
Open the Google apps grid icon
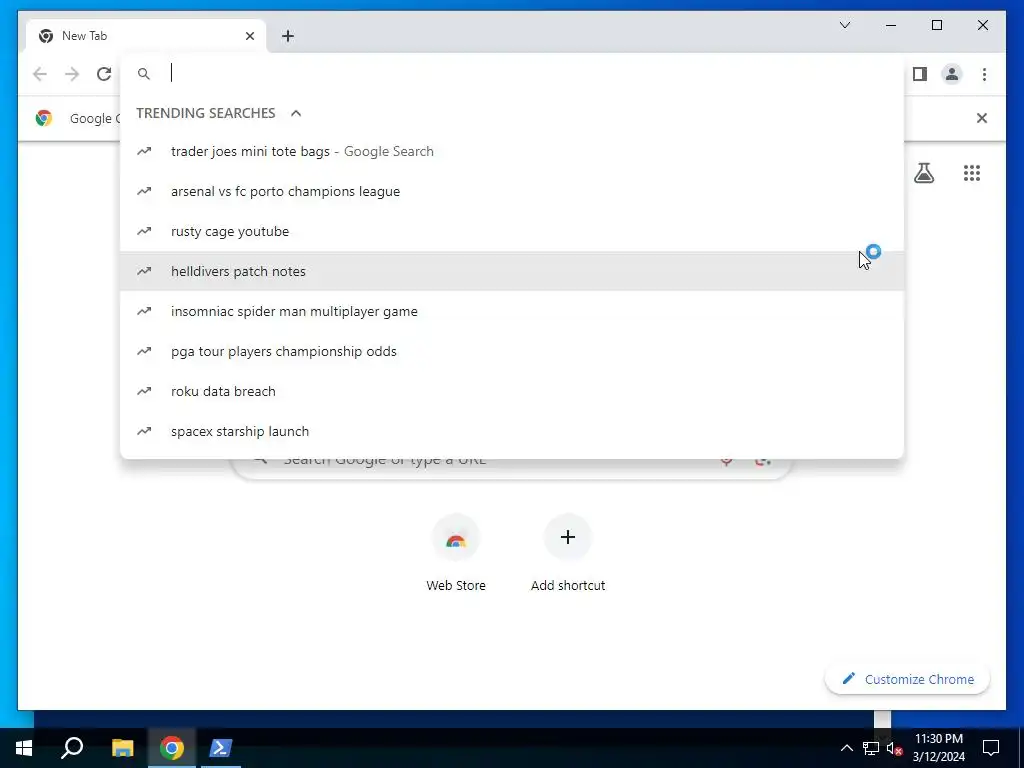click(x=972, y=173)
